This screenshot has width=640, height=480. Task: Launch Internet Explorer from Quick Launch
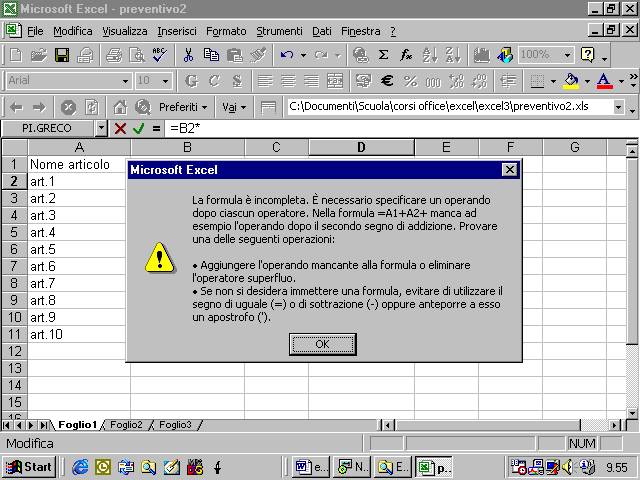[x=80, y=467]
